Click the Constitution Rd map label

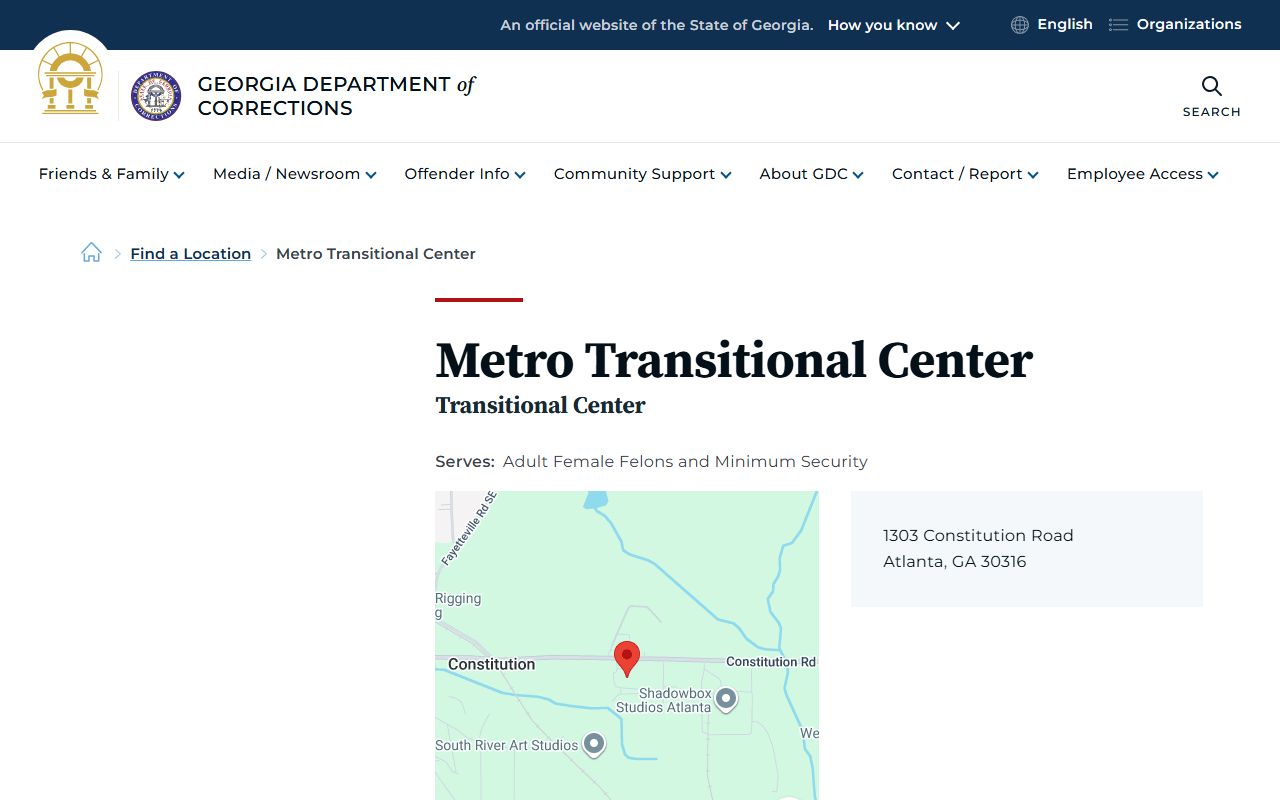pos(771,662)
